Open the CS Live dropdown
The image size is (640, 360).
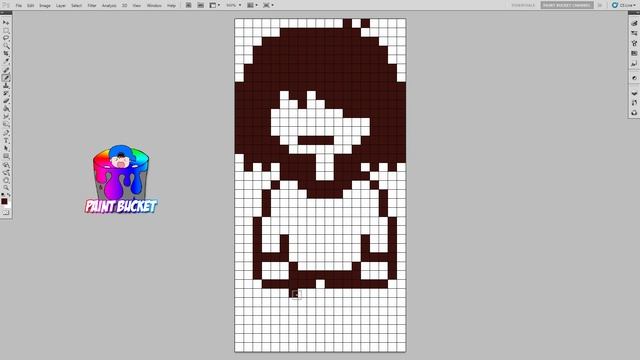[x=625, y=5]
